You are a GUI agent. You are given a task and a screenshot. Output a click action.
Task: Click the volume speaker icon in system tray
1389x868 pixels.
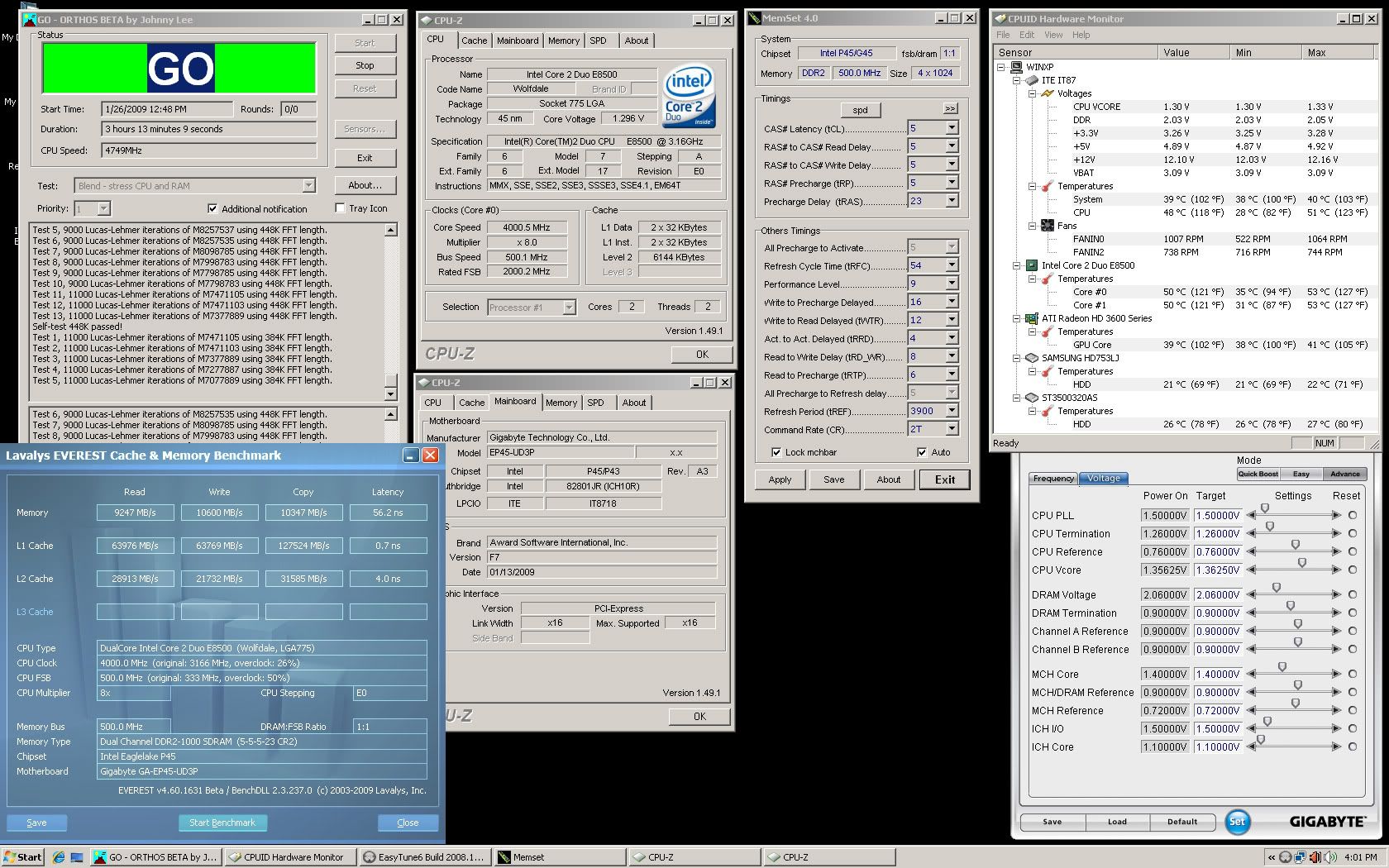(x=1330, y=857)
